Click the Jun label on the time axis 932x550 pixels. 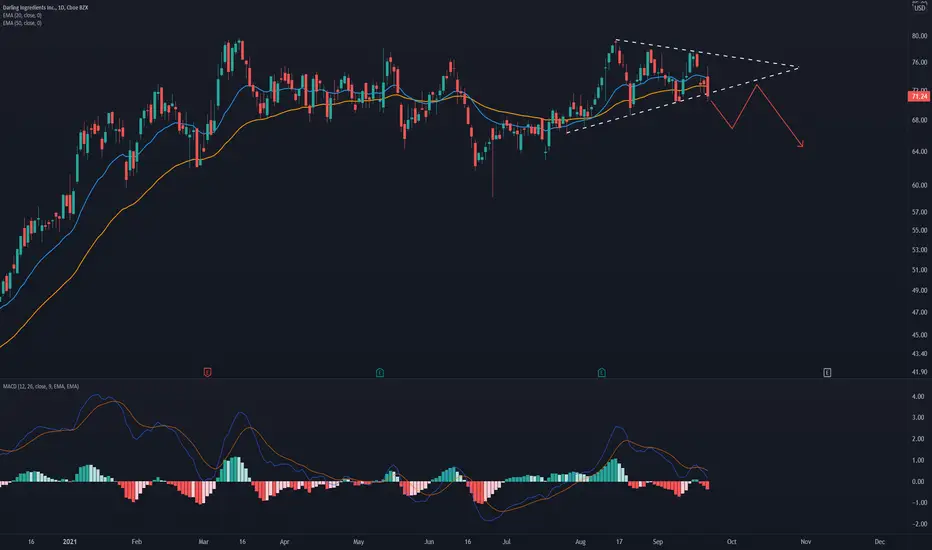[x=429, y=542]
